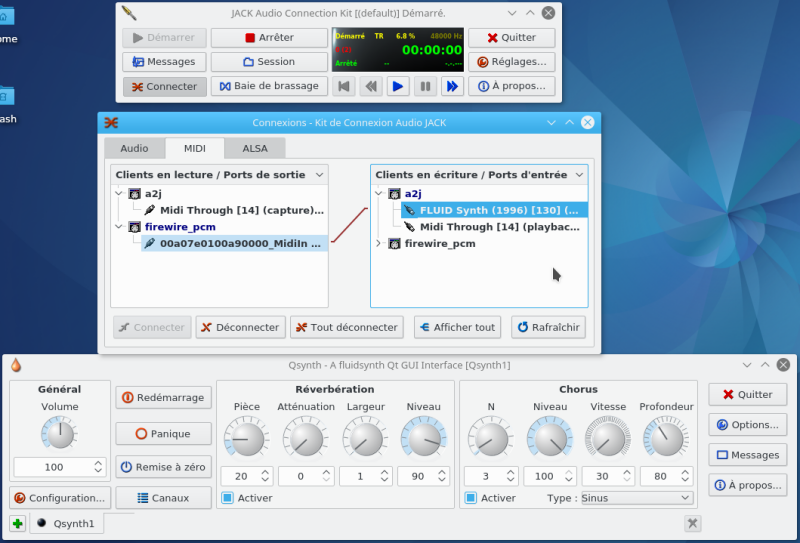Select the MIDI tab
This screenshot has height=543, width=800.
pos(194,149)
